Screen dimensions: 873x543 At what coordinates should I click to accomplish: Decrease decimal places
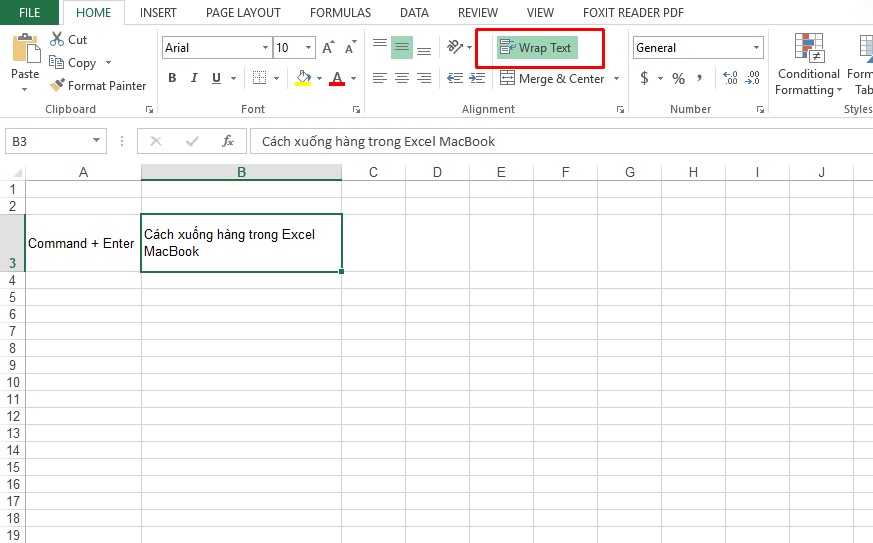[x=753, y=78]
